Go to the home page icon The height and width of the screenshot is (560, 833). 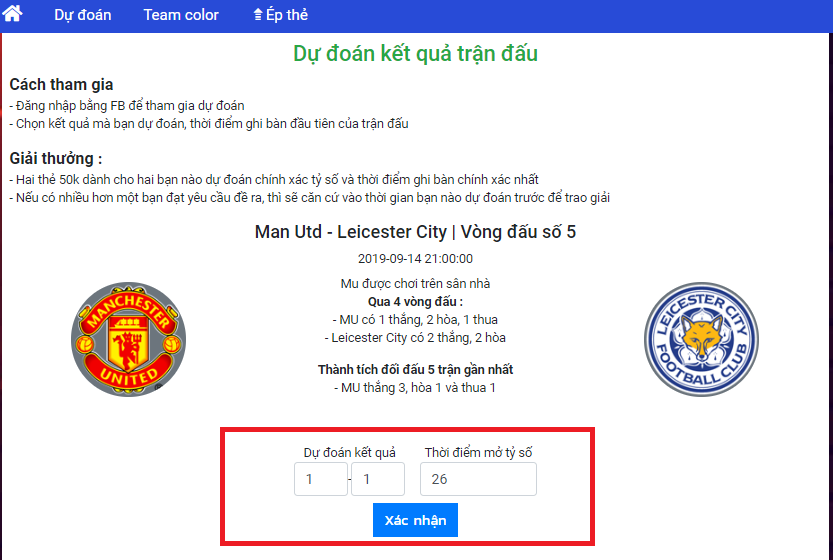(12, 13)
